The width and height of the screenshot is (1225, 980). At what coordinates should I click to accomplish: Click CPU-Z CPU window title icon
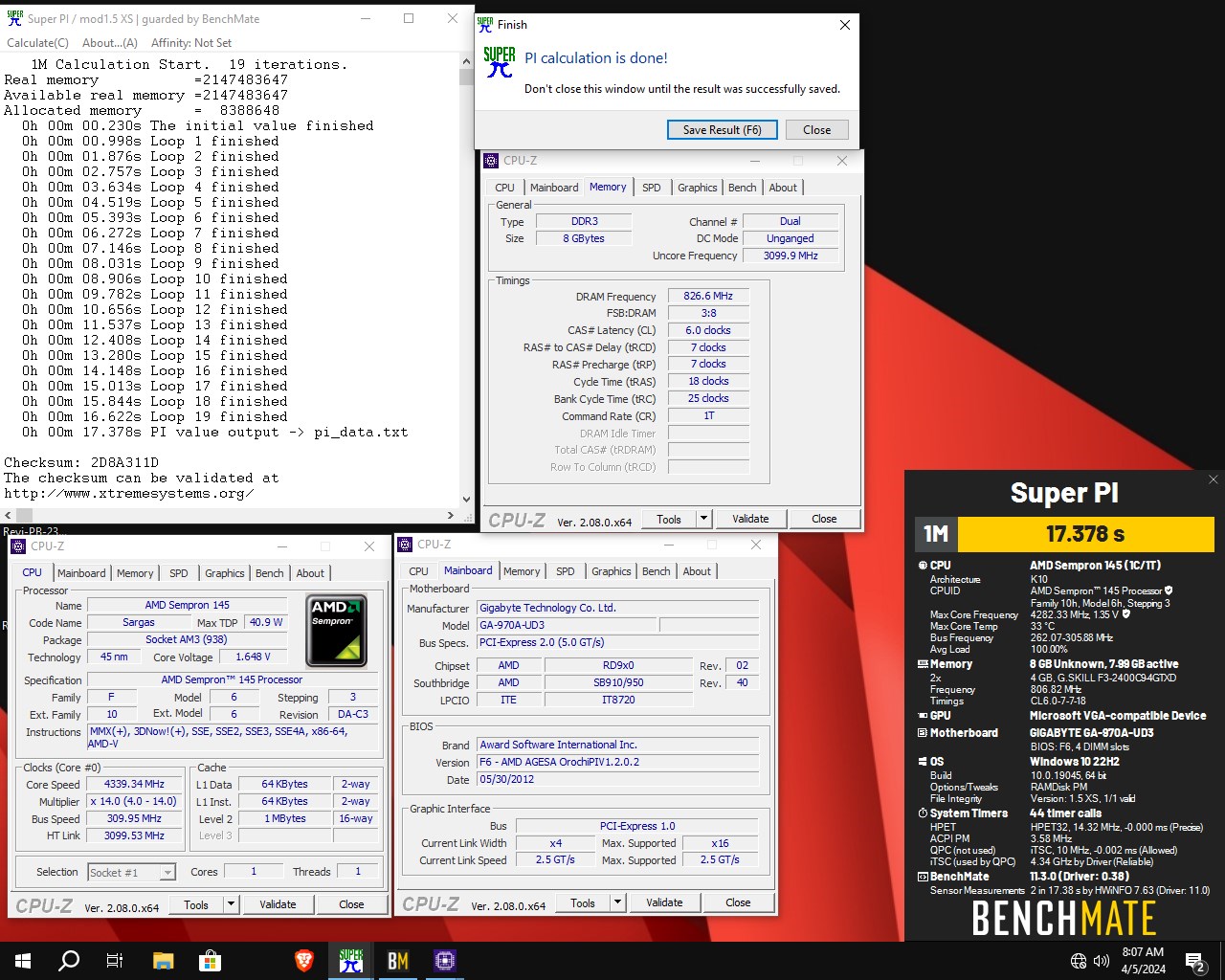click(x=18, y=546)
